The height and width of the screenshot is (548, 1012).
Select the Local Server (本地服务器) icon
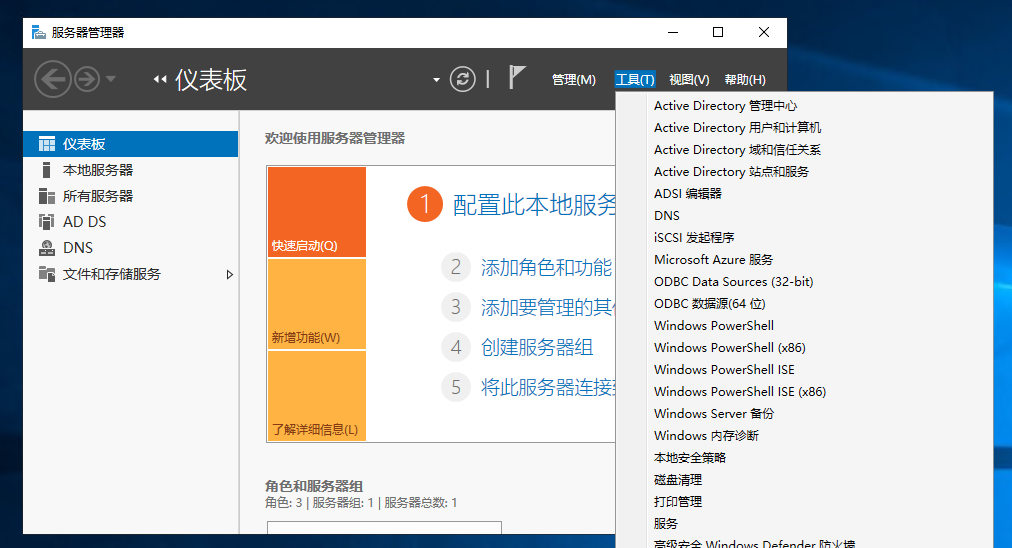click(47, 170)
